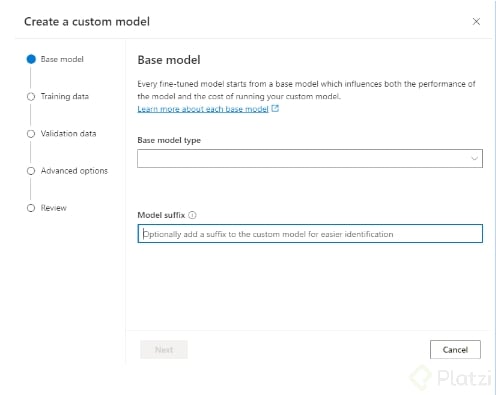Go to the Validation data step

(x=68, y=134)
